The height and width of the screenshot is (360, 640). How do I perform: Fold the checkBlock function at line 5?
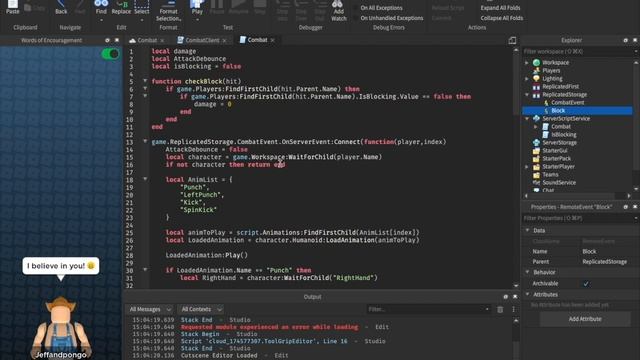[x=145, y=81]
